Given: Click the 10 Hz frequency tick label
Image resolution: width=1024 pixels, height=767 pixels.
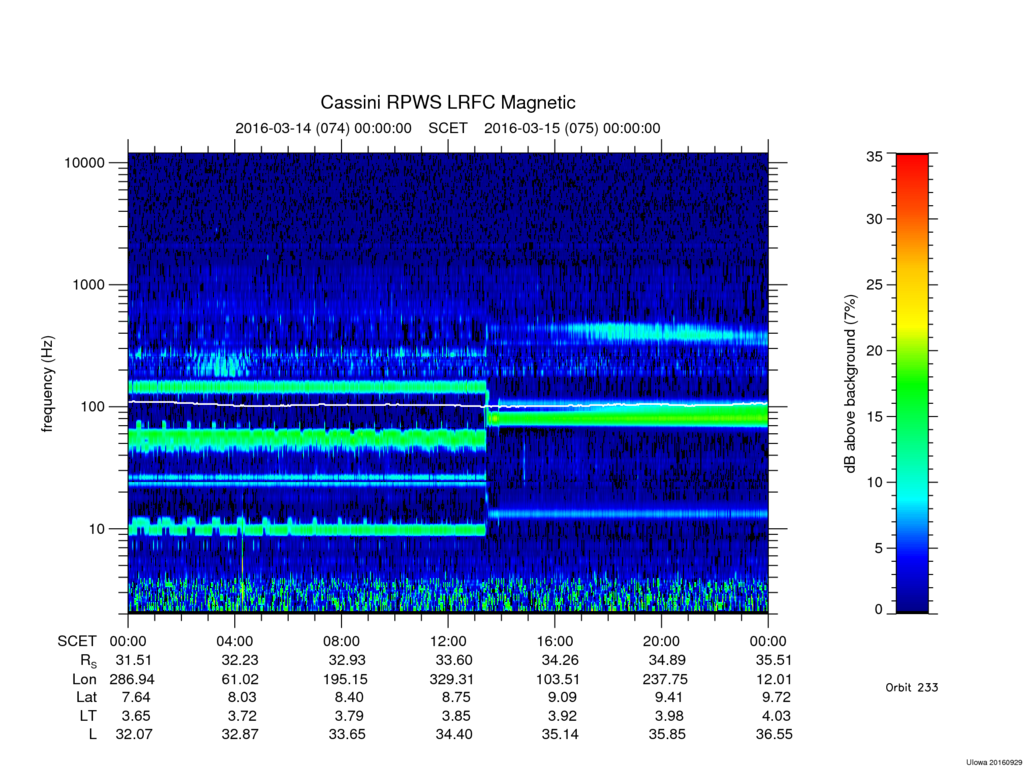Looking at the screenshot, I should 97,529.
